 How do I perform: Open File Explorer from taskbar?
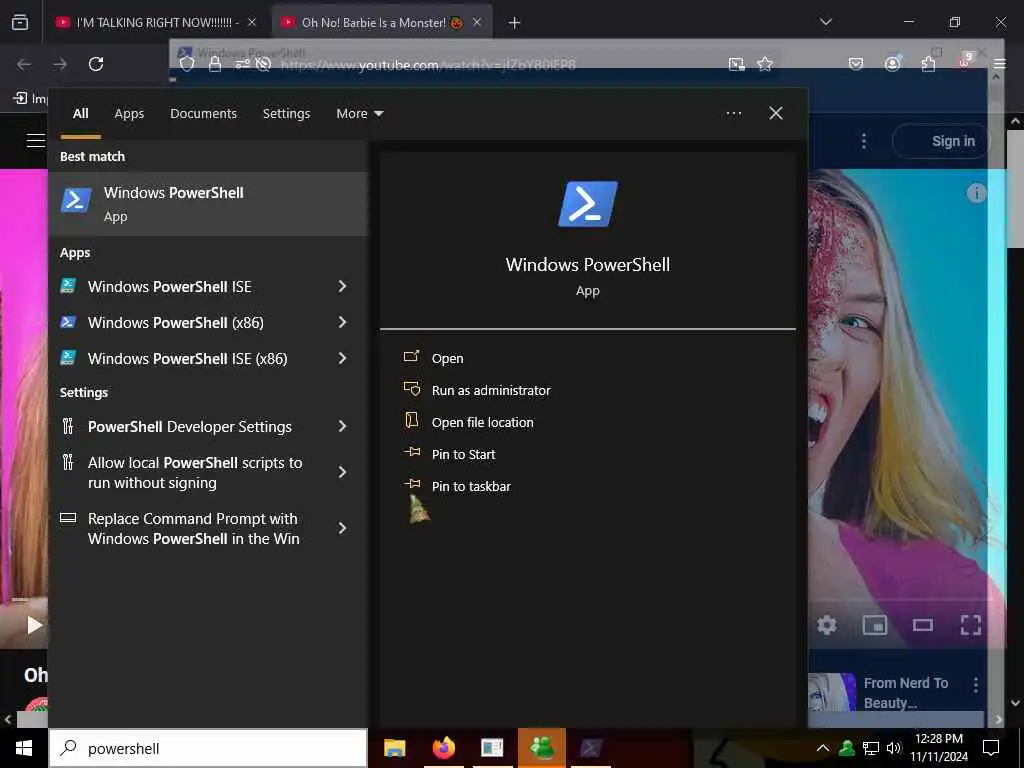394,748
